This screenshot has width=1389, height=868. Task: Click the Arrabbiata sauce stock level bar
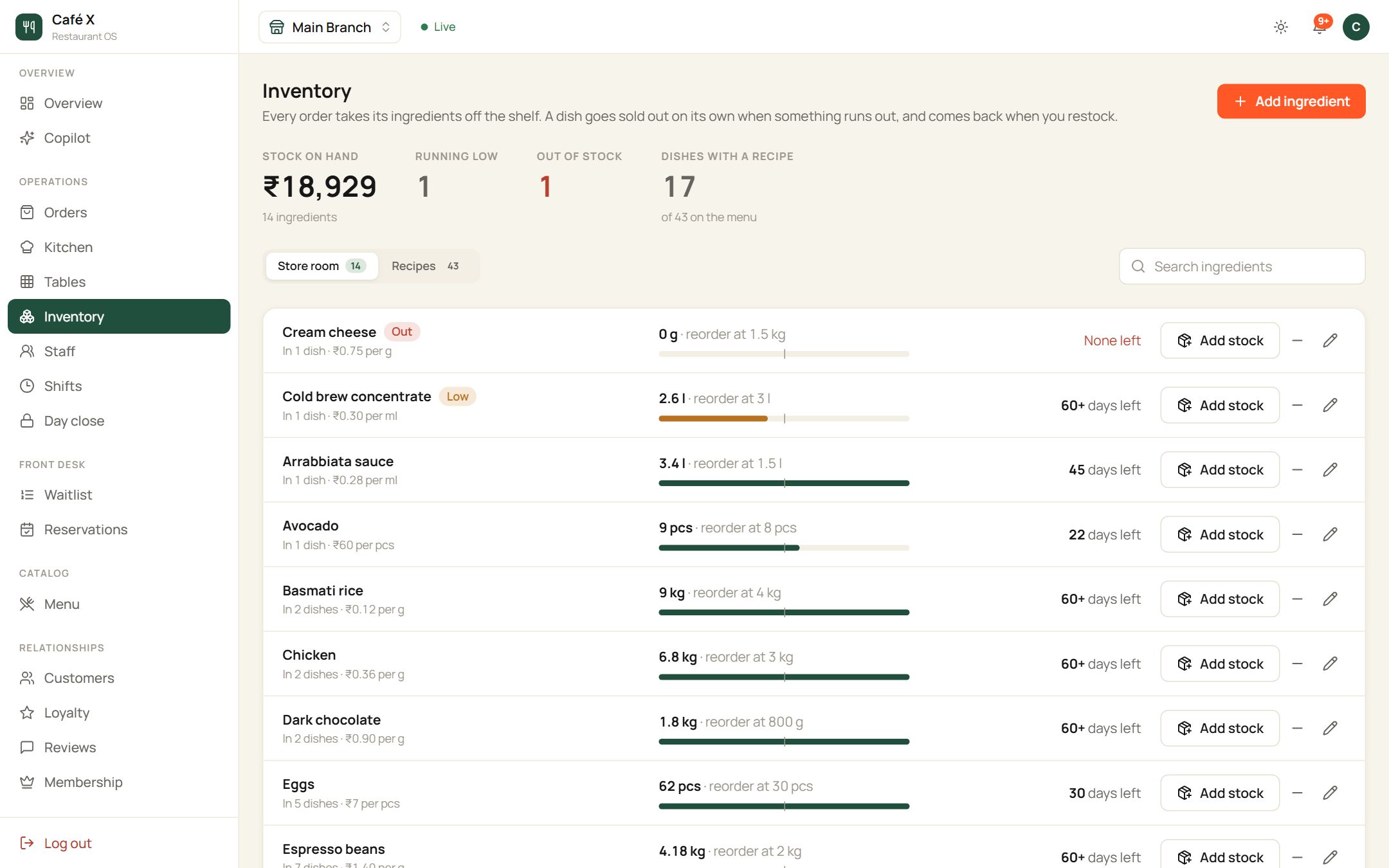784,483
